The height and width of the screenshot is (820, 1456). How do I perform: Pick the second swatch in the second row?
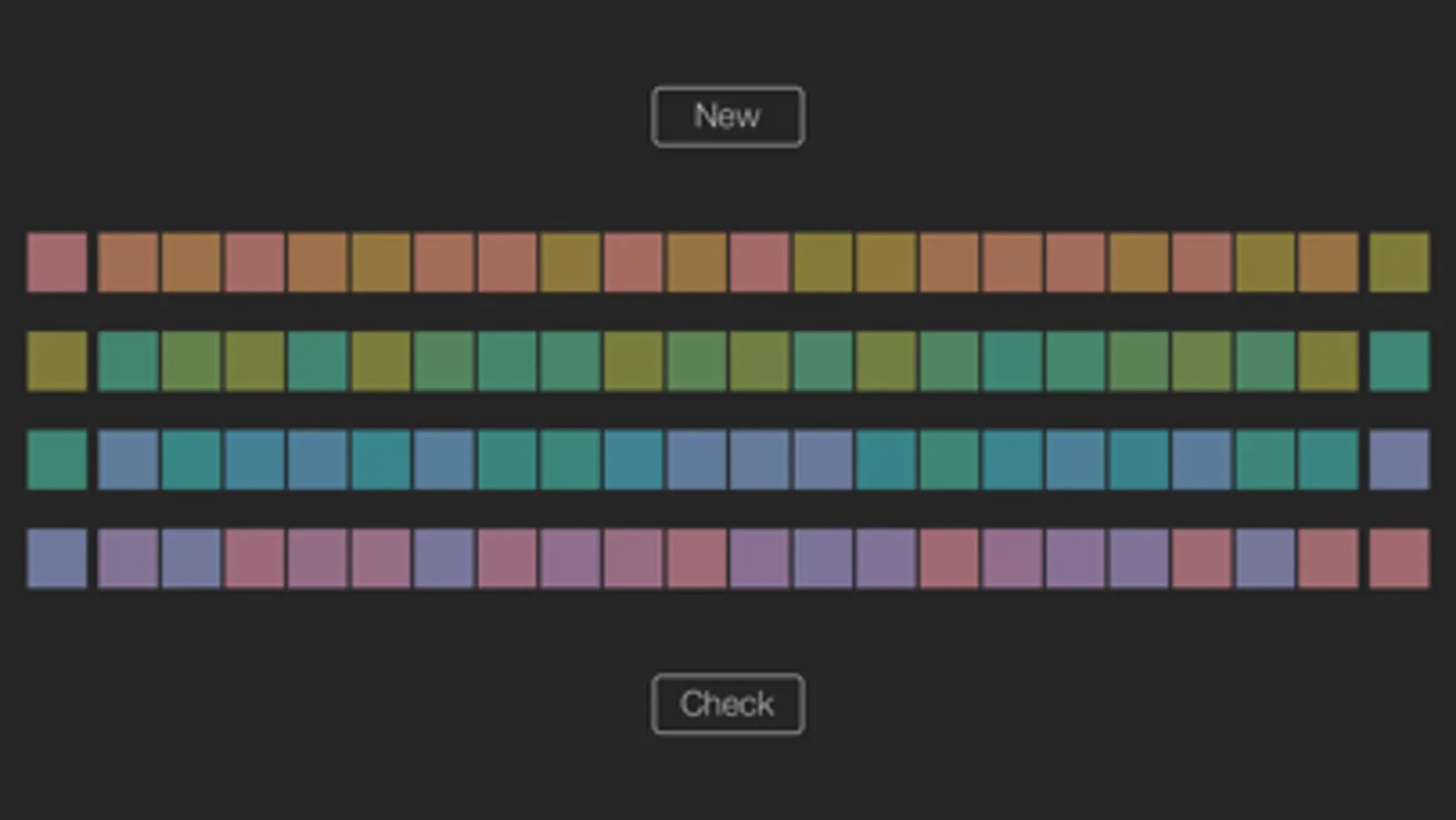point(128,361)
